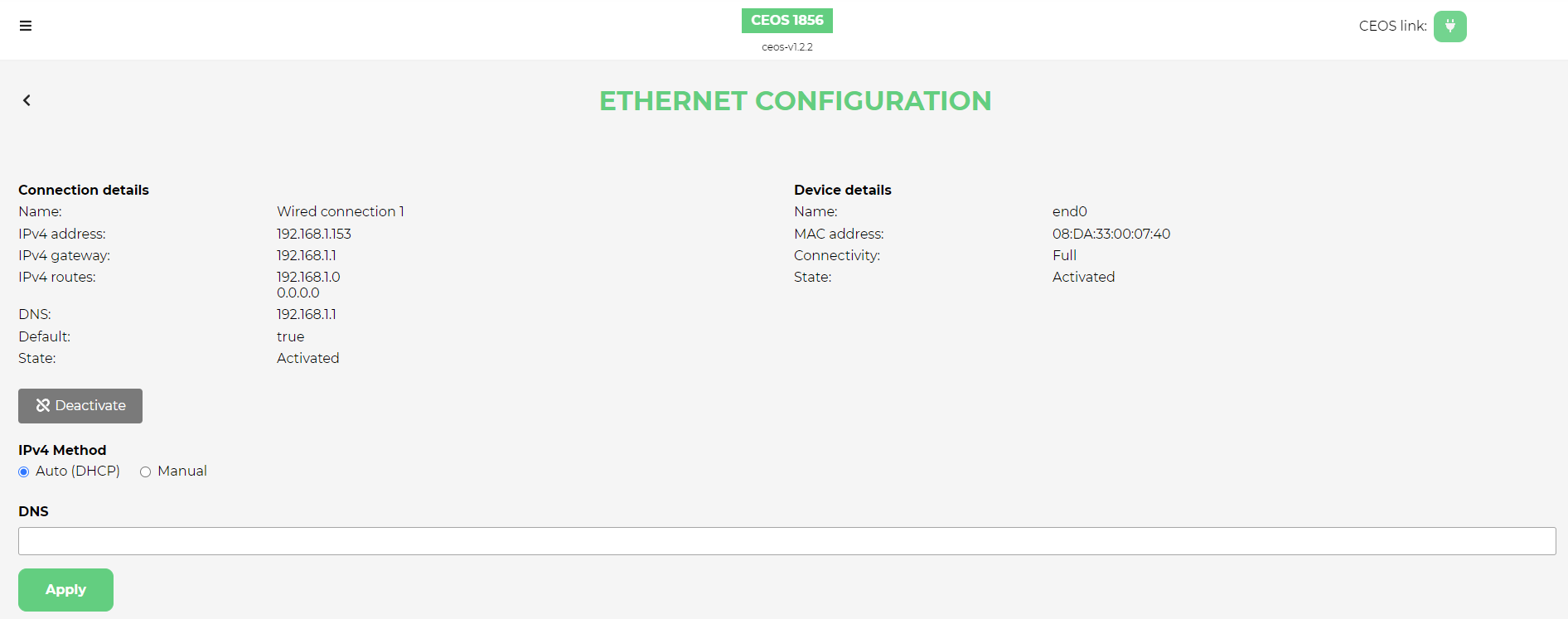Click the Wired connection 1 name
The height and width of the screenshot is (619, 1568).
340,211
